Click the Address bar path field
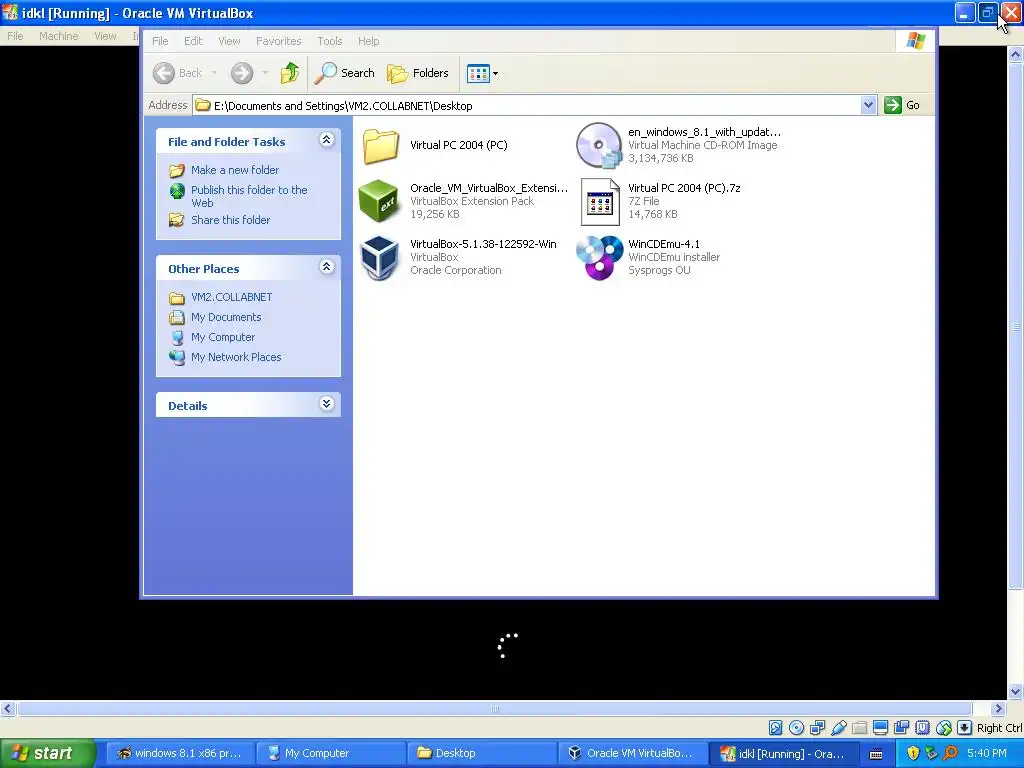This screenshot has width=1024, height=768. [x=526, y=105]
